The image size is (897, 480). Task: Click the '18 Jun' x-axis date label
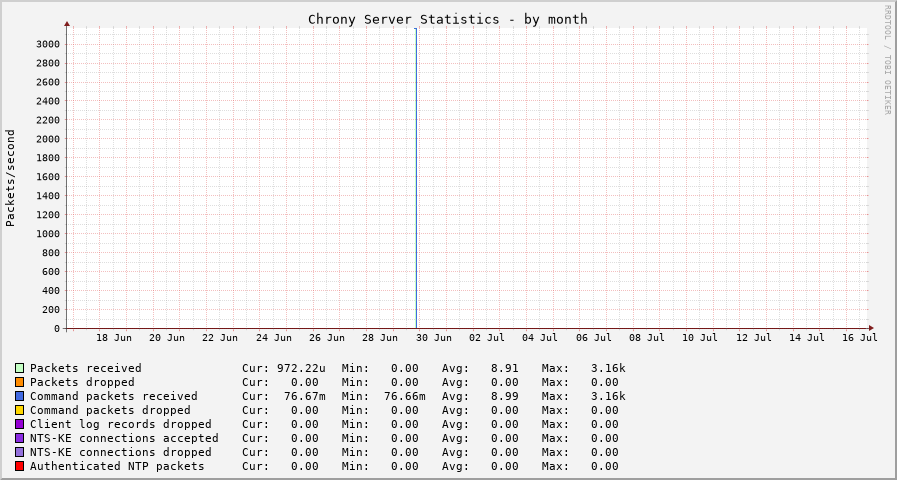tap(114, 338)
